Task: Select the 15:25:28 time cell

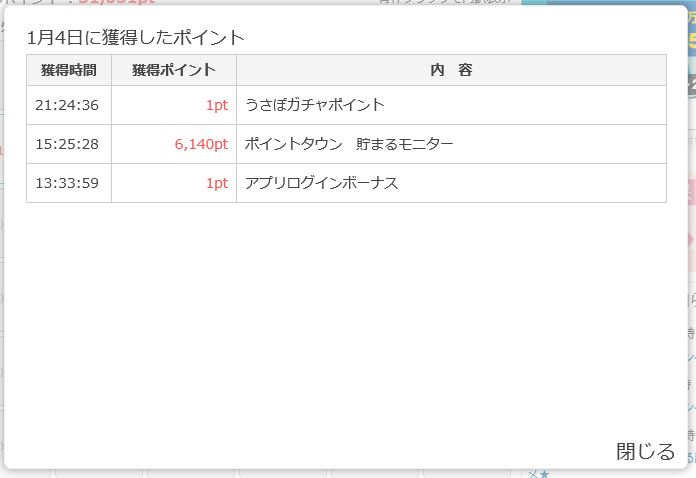Action: click(x=69, y=144)
